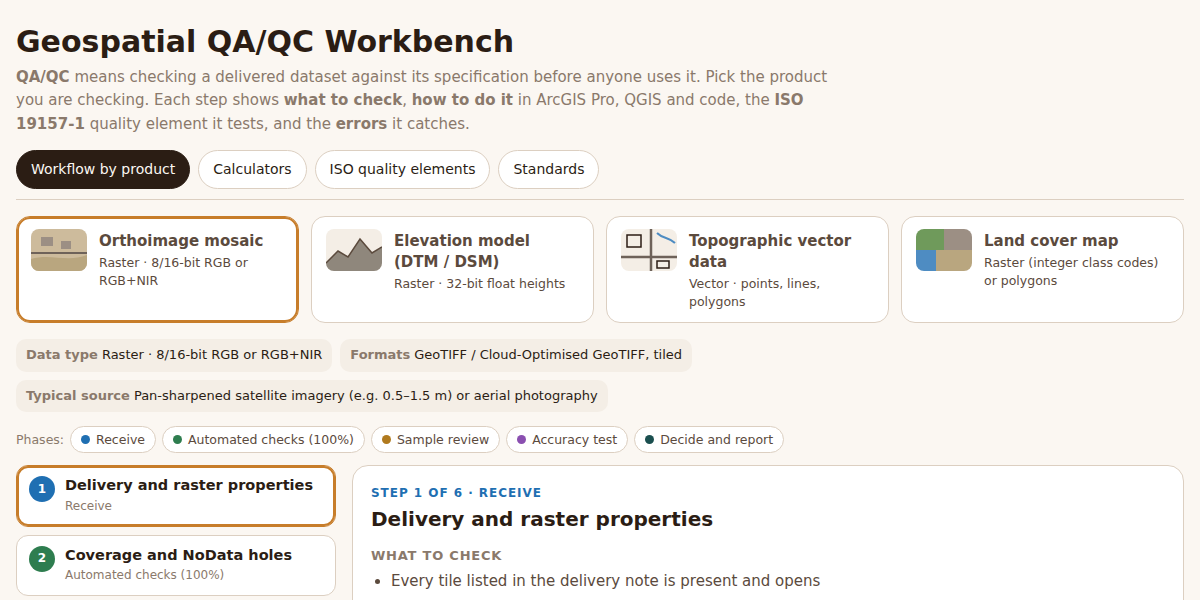Click the Geospatial QA/QC Workbench title

click(x=265, y=42)
